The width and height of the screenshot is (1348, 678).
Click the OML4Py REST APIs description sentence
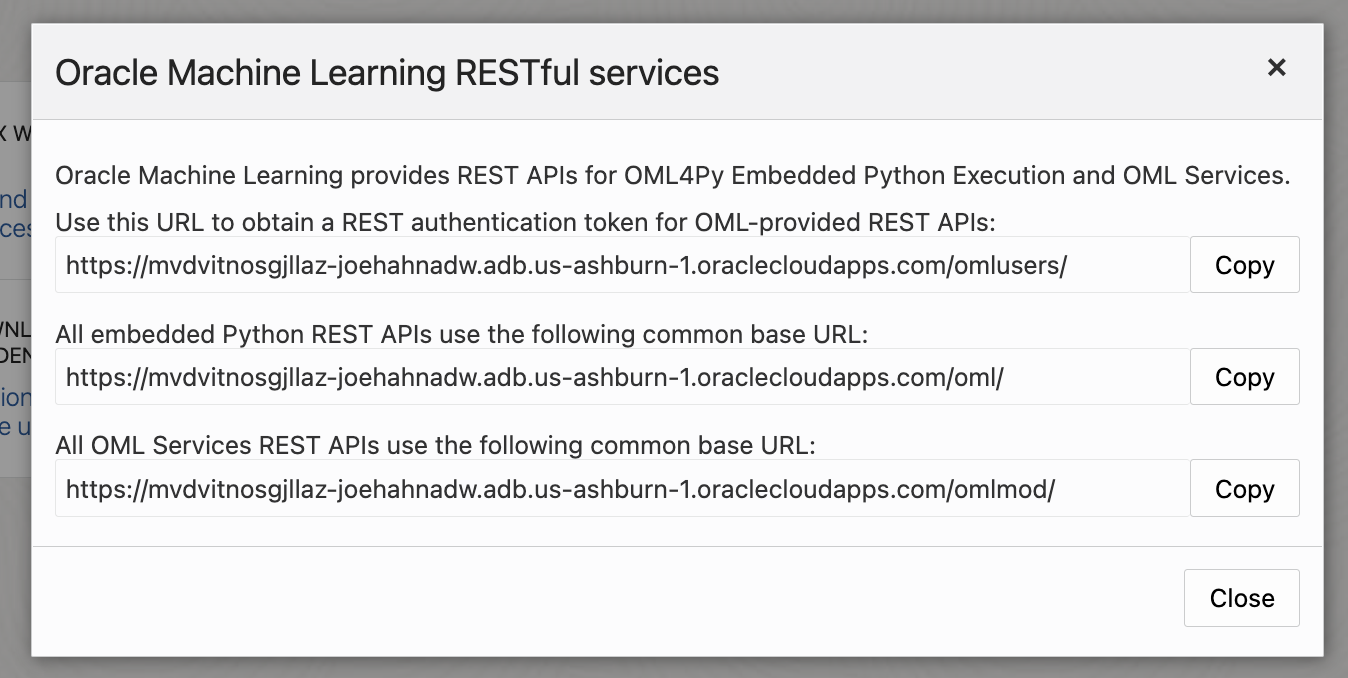[x=672, y=176]
